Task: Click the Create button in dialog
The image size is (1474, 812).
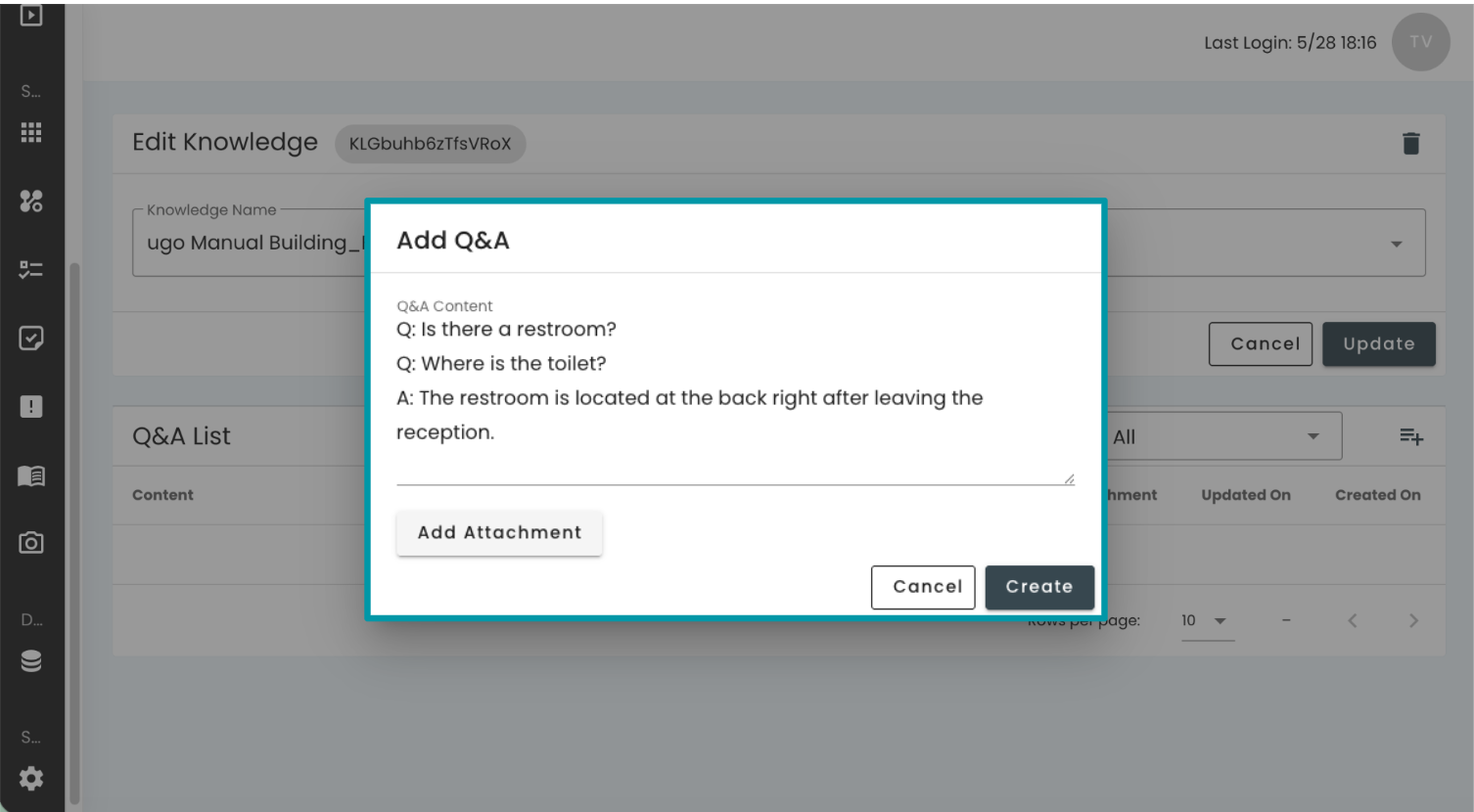Action: click(1039, 587)
